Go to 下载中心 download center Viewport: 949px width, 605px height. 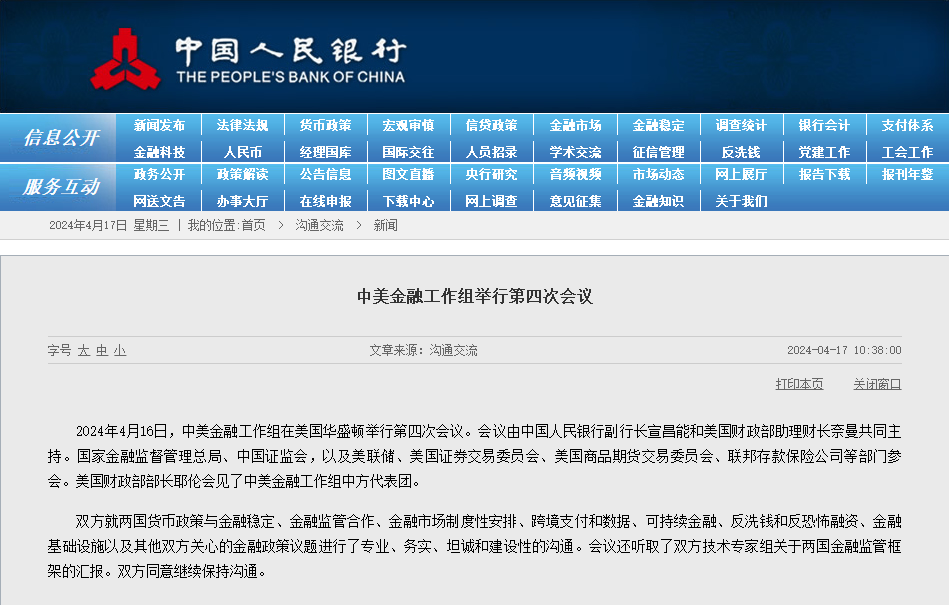(x=408, y=200)
